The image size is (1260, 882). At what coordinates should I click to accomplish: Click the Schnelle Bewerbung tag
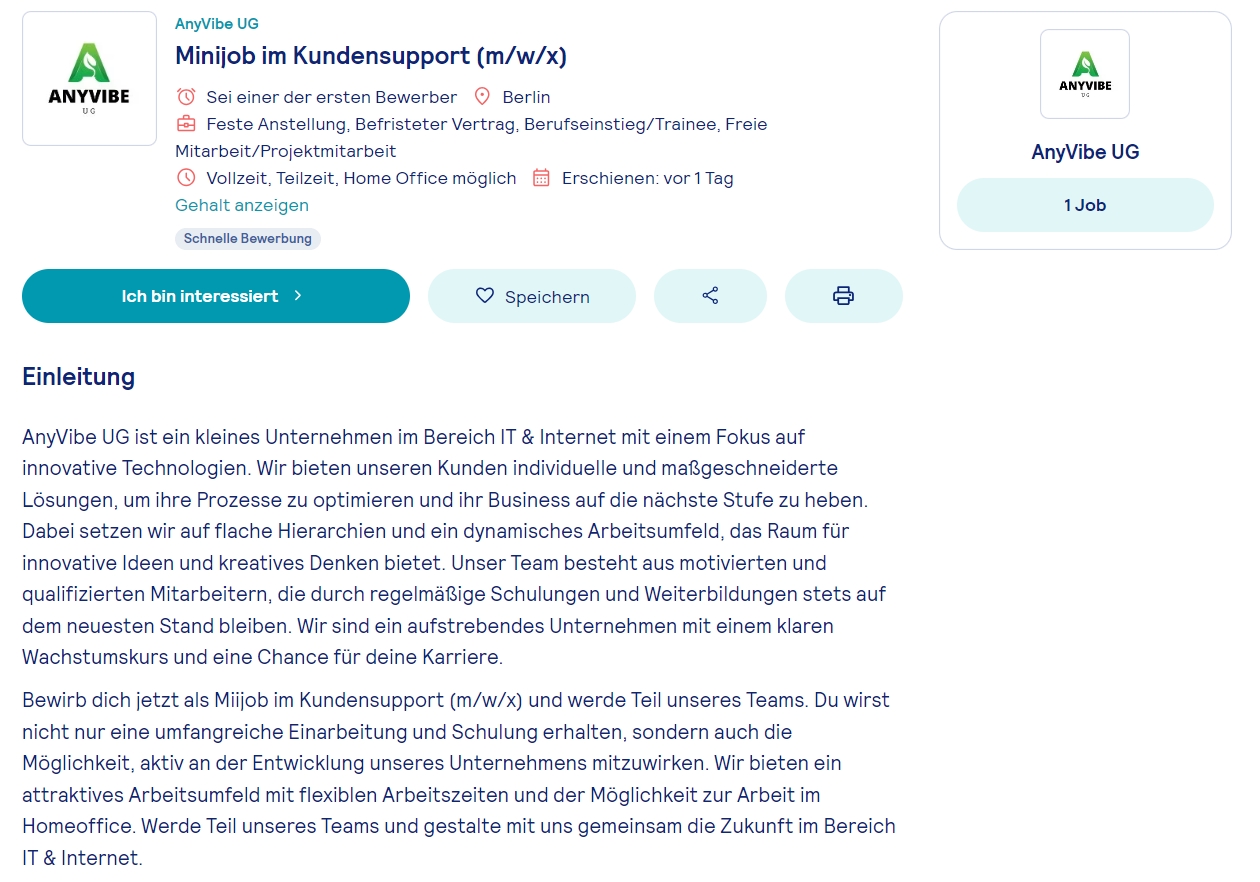[248, 239]
